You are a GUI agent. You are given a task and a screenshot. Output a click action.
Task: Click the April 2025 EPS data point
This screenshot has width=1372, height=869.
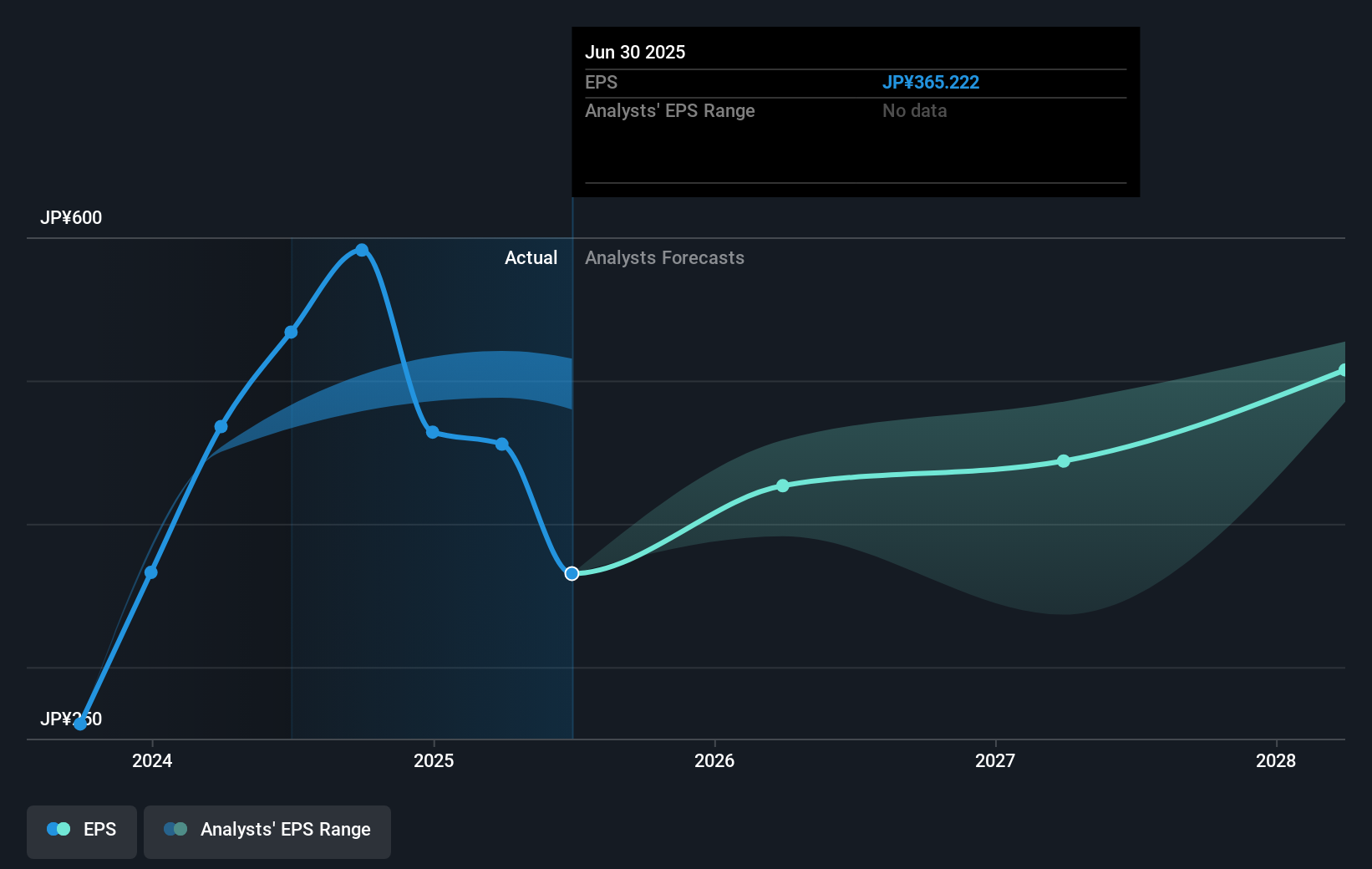pos(502,444)
